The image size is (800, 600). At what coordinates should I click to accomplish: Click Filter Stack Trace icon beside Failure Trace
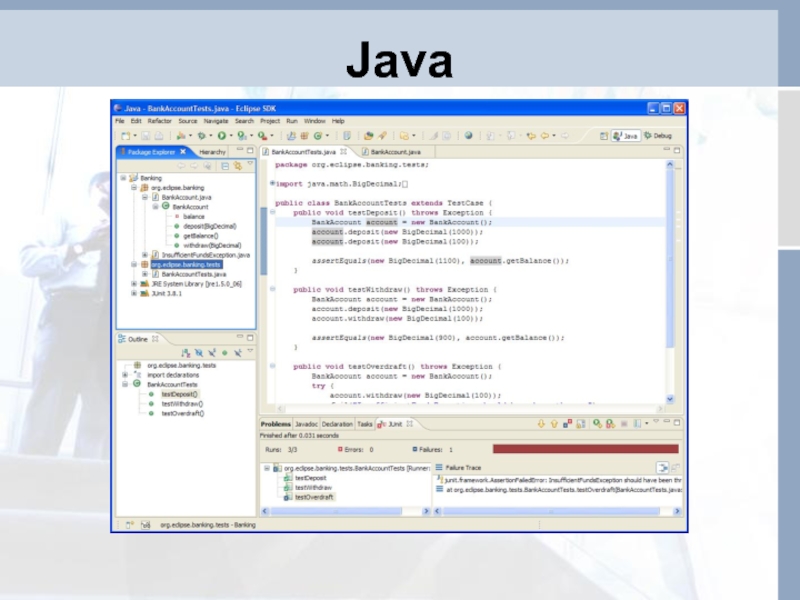[x=662, y=468]
